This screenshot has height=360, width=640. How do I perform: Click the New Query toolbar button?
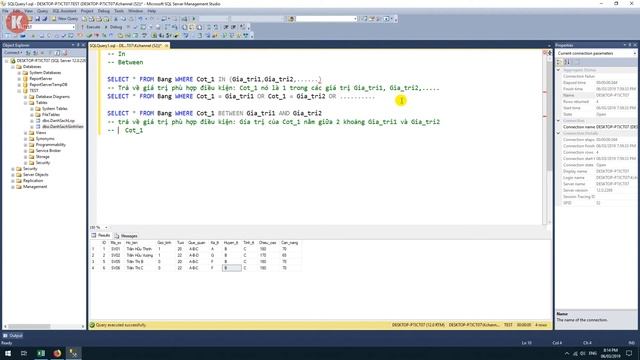tap(64, 19)
